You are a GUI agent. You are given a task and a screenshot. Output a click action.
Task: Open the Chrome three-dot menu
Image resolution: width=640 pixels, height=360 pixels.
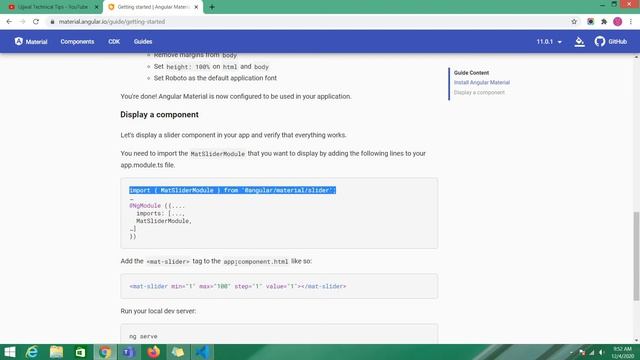point(631,22)
